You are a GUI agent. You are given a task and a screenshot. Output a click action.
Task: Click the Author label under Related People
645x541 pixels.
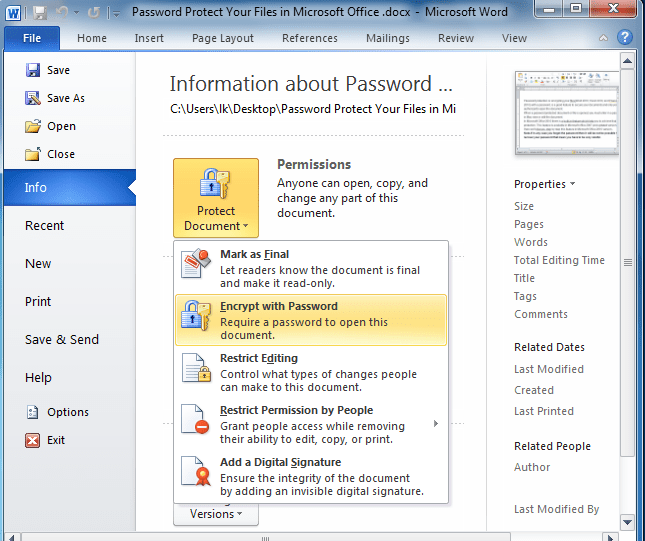532,467
